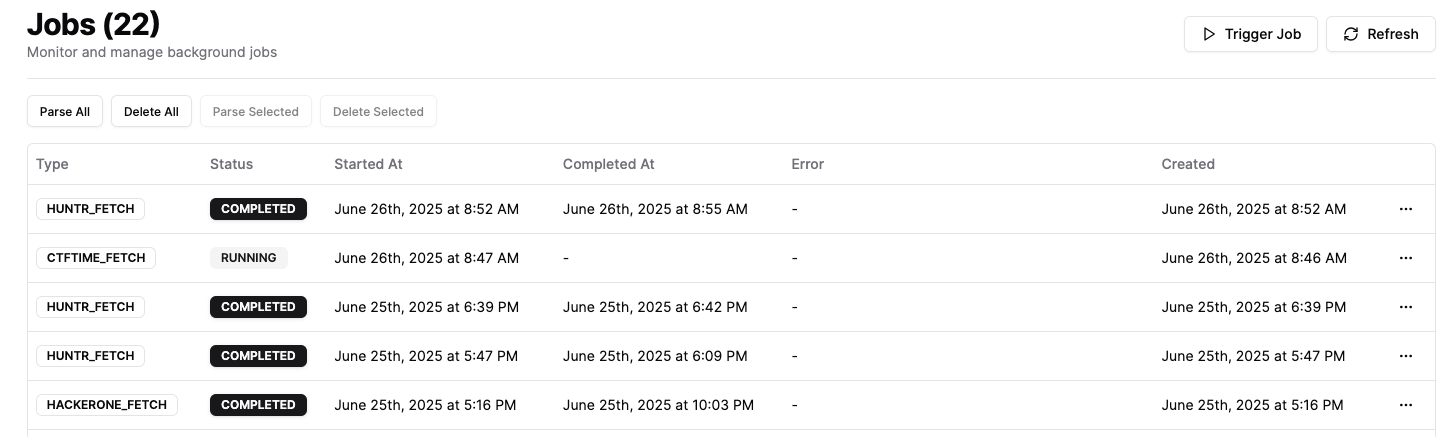
Task: Click the Created column header
Action: [x=1188, y=164]
